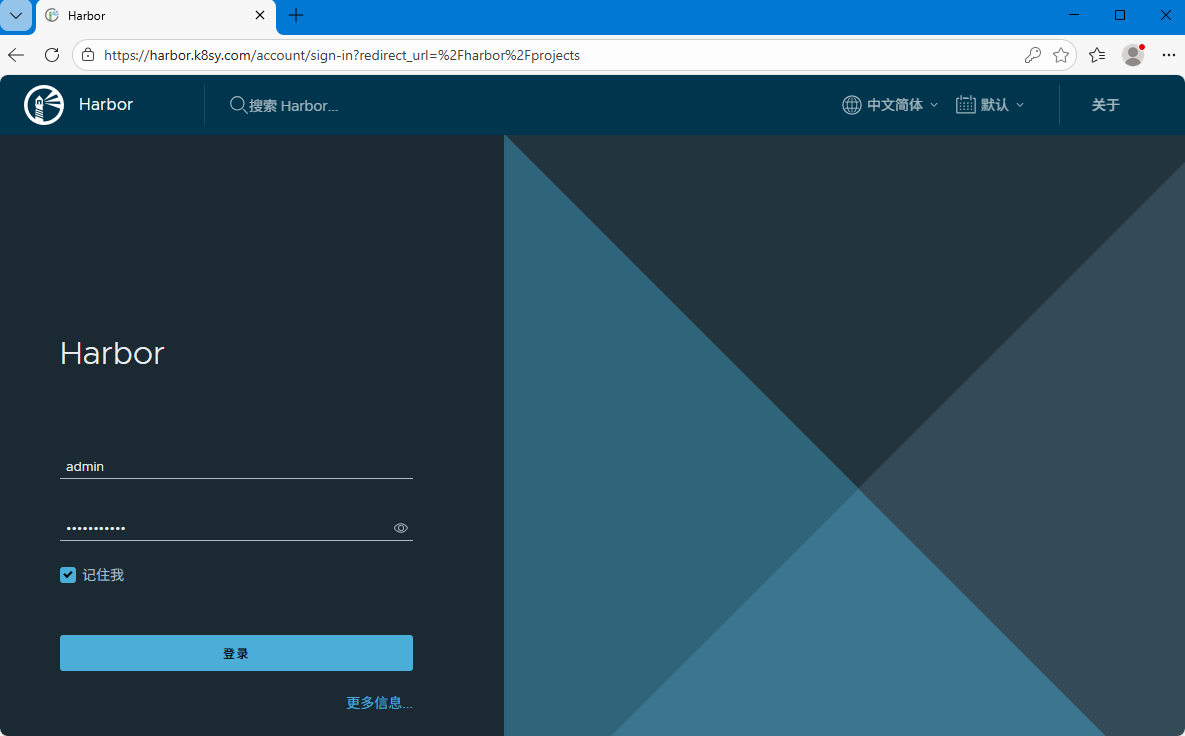This screenshot has width=1185, height=736.
Task: Click the admin username field
Action: [x=236, y=467]
